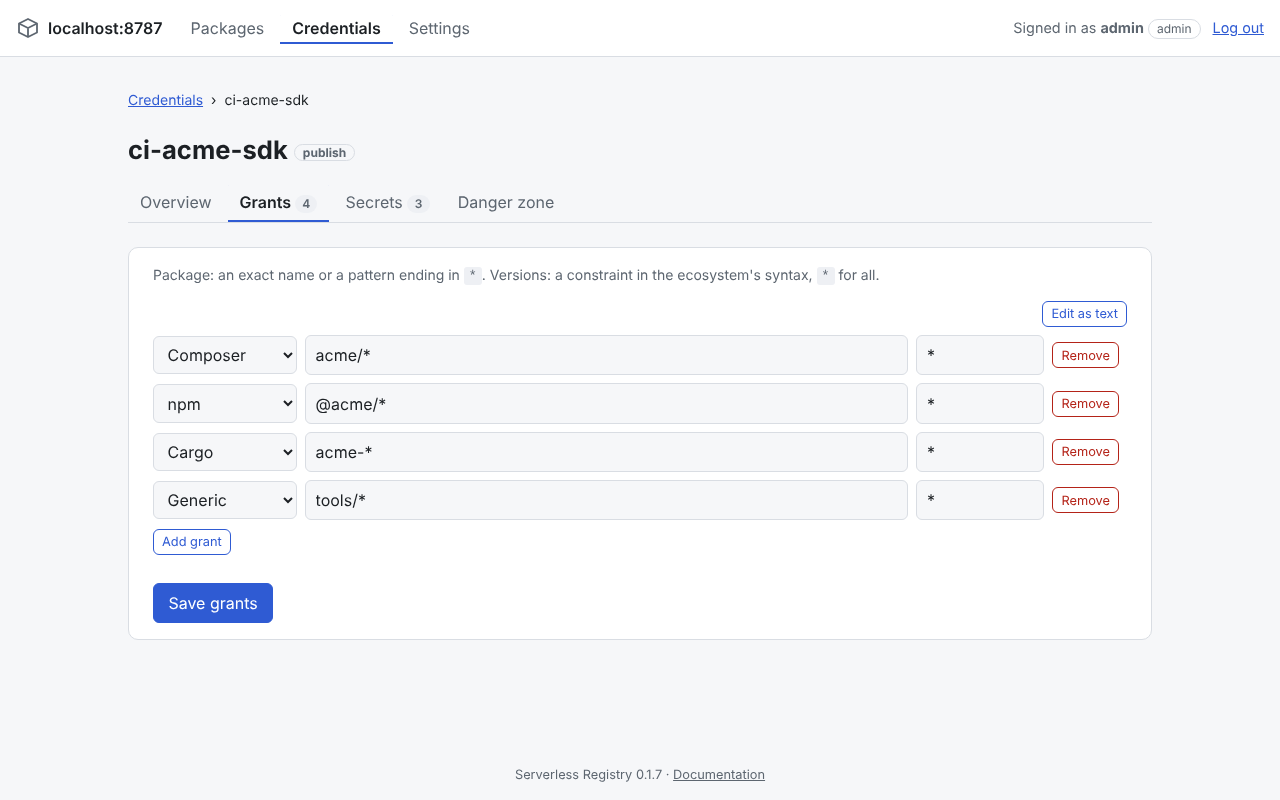Click the acme/* package pattern field

click(x=606, y=355)
